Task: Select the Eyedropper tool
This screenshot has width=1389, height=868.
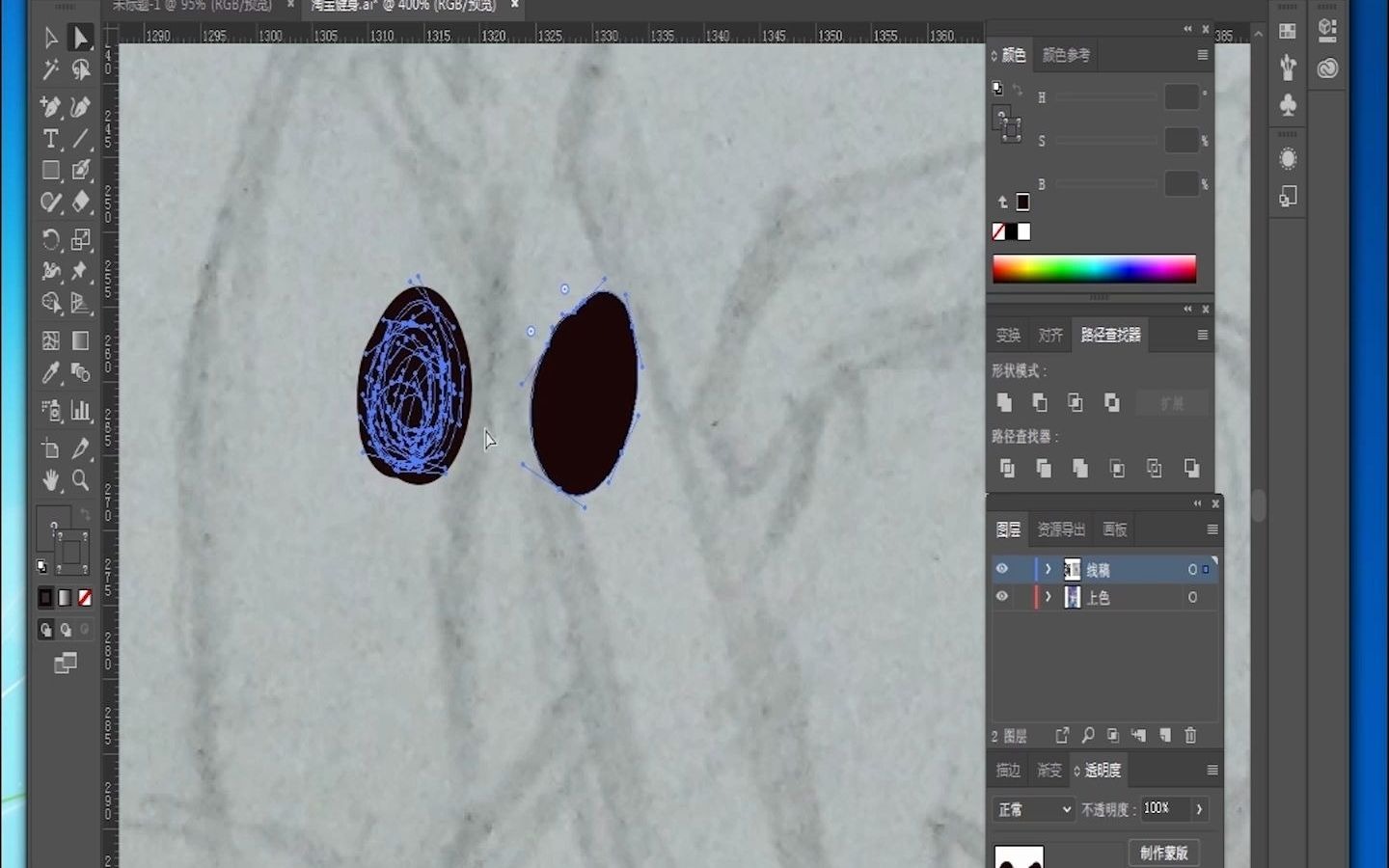Action: (x=51, y=372)
